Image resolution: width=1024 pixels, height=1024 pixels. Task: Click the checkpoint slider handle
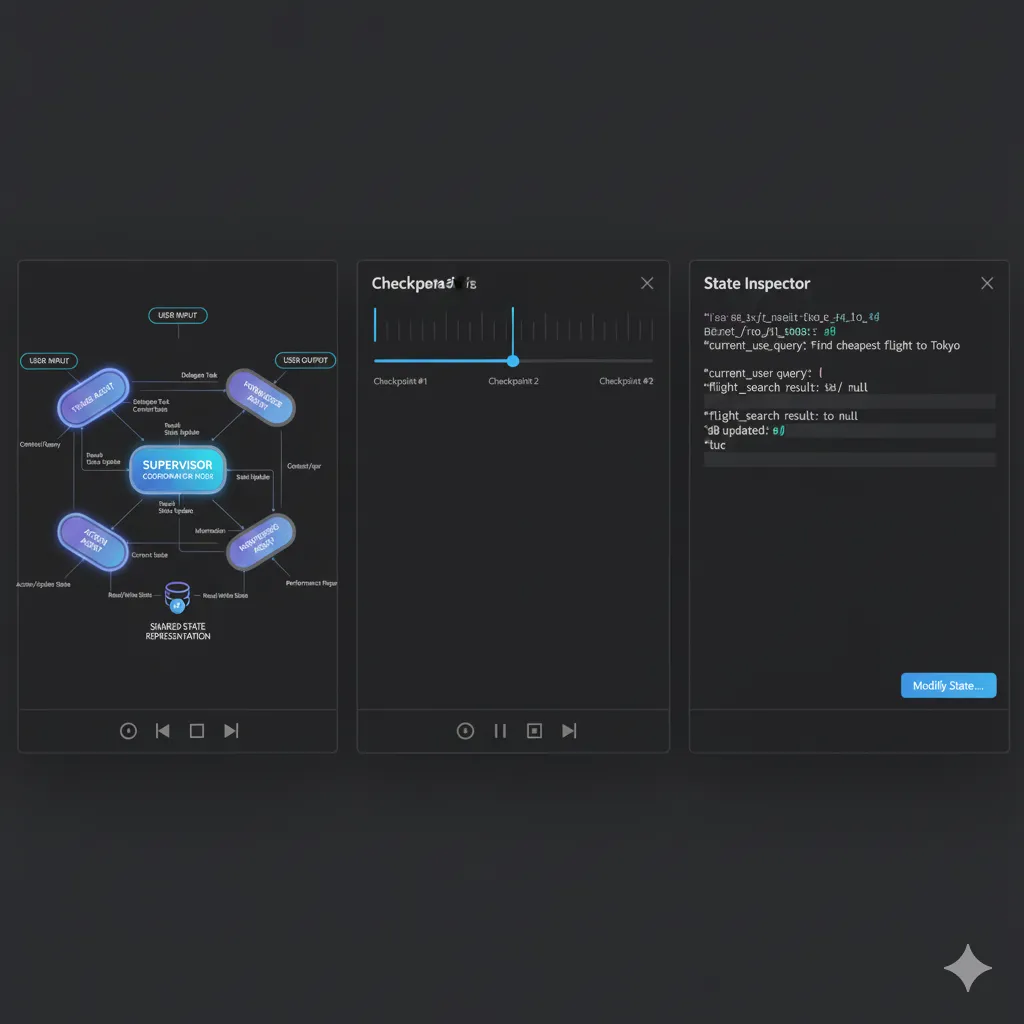[x=513, y=361]
